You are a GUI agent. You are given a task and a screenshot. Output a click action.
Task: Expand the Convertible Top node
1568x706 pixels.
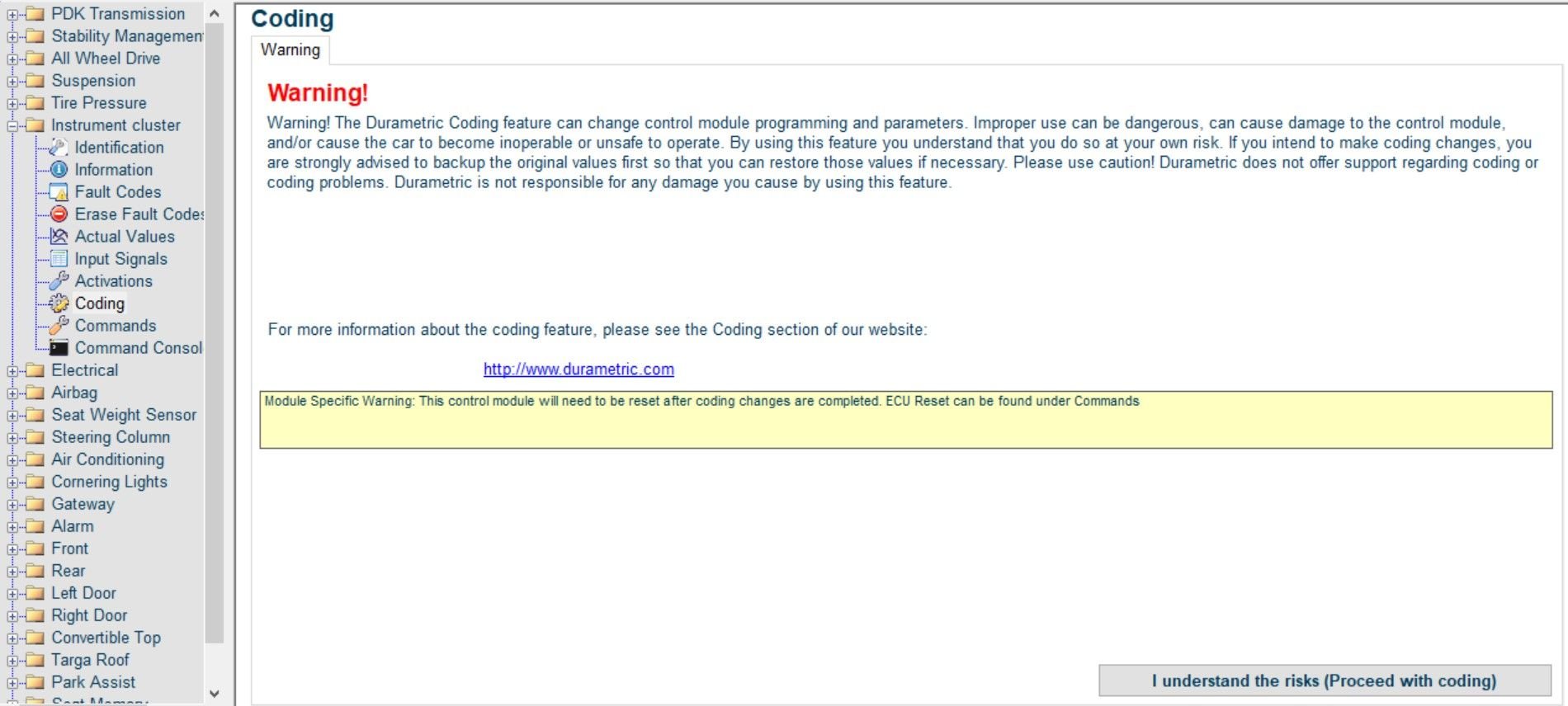(x=12, y=638)
